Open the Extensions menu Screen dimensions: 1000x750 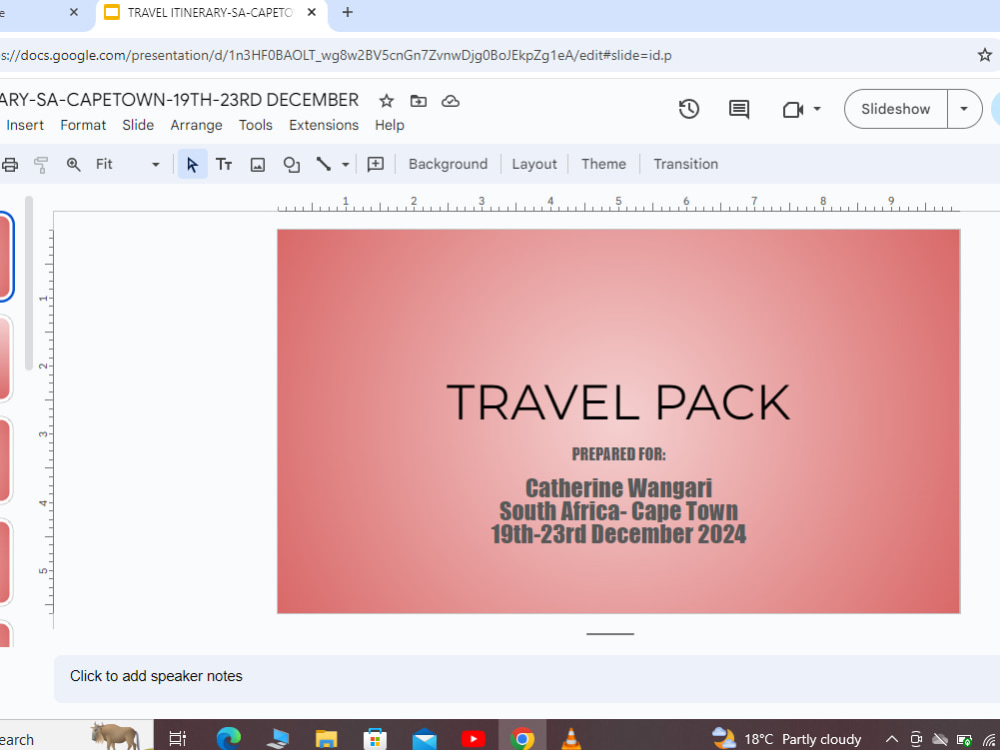[323, 125]
